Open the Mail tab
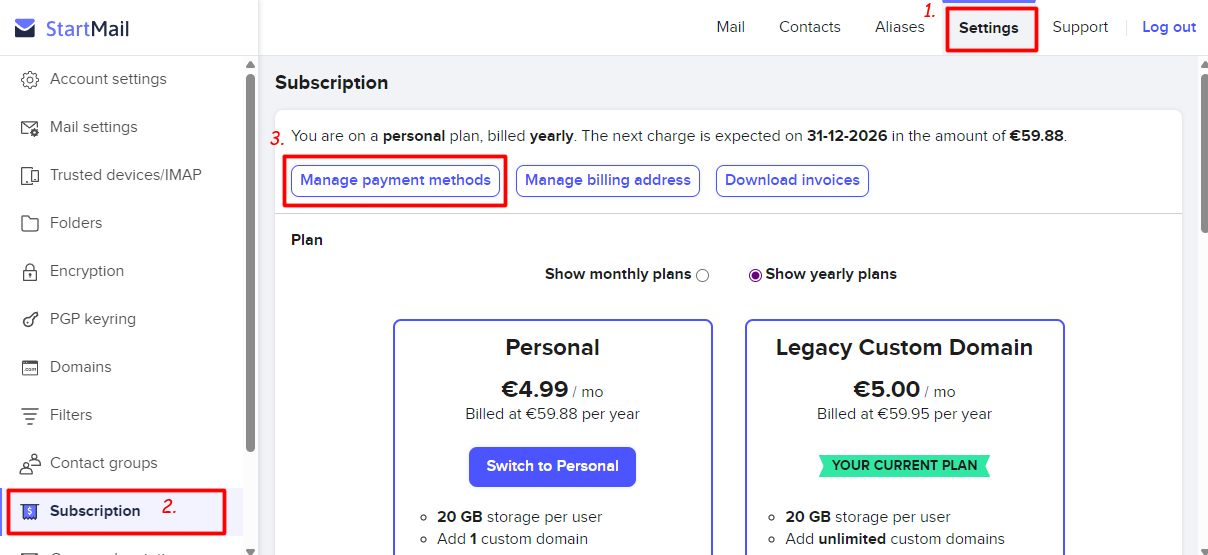 pos(731,27)
